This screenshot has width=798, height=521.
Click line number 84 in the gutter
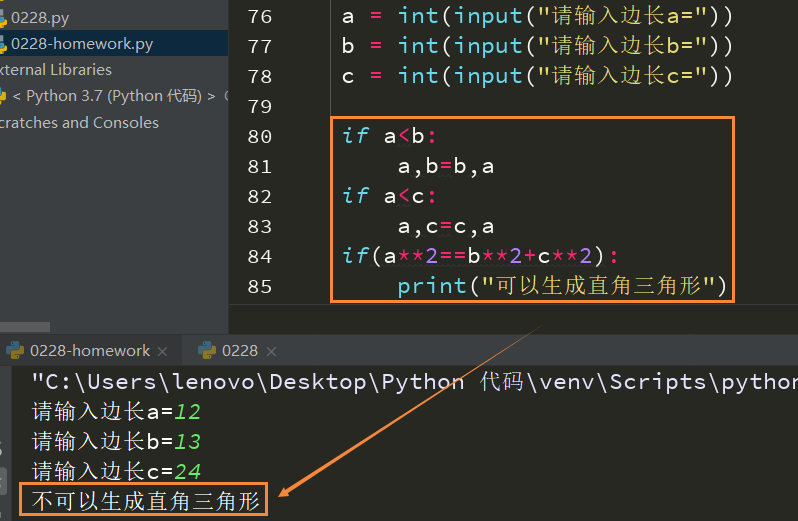[259, 256]
